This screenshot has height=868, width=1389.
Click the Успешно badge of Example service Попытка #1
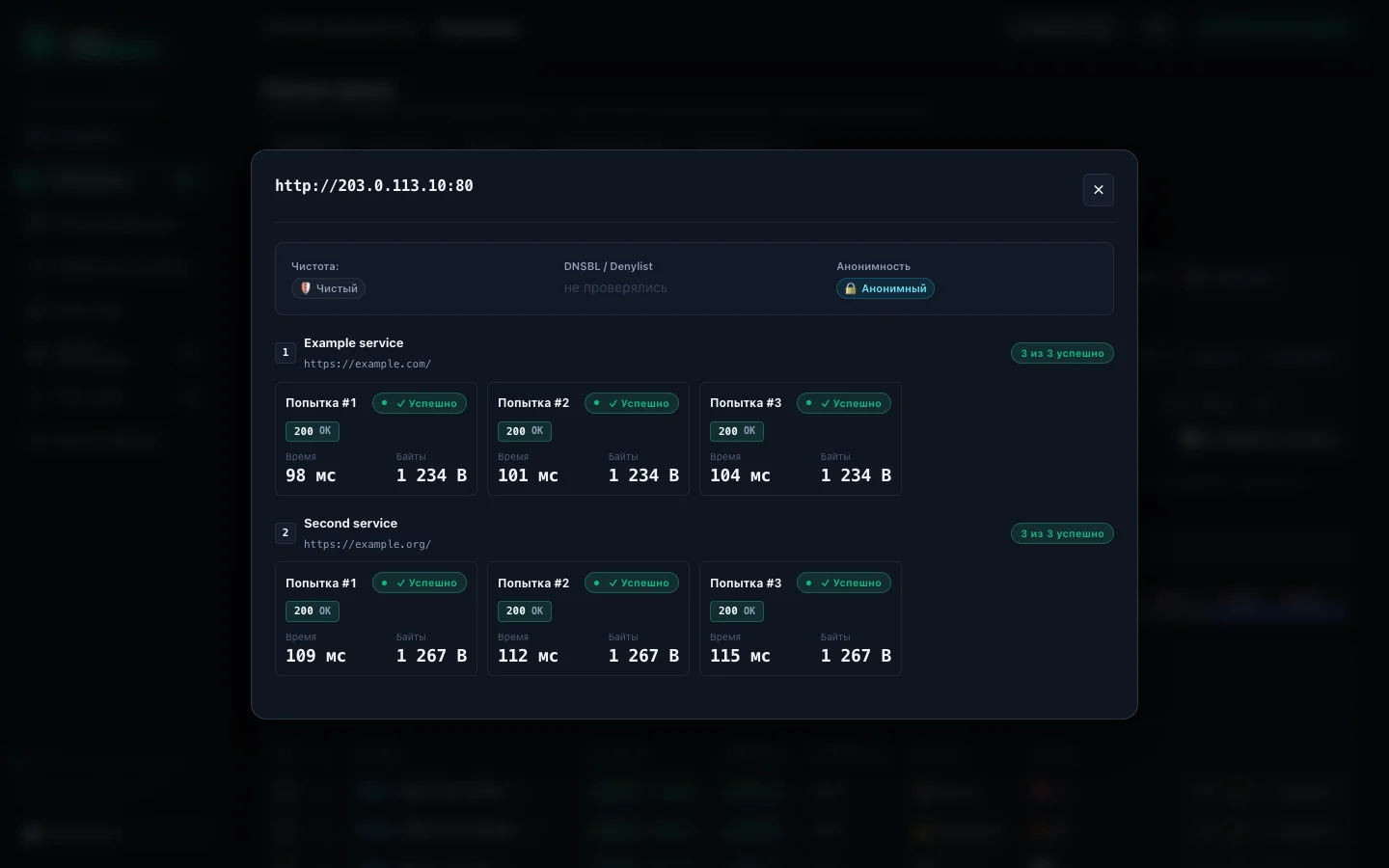tap(420, 404)
